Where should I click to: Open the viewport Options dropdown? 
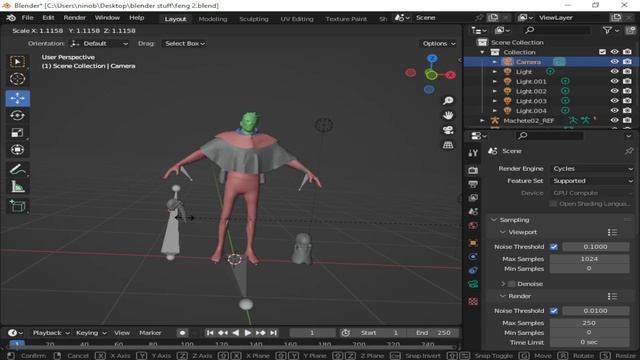coord(439,44)
